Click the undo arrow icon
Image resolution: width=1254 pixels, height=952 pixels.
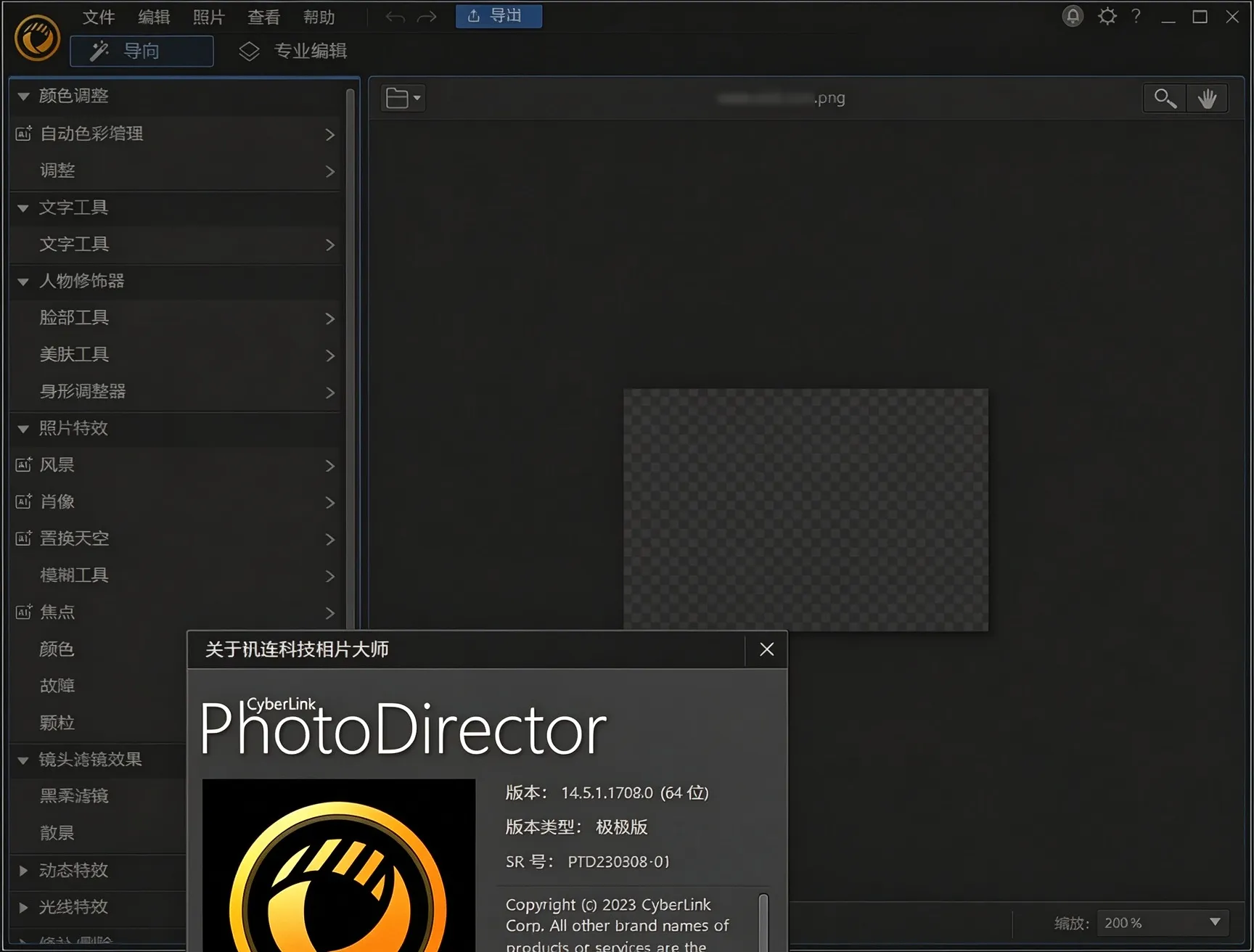395,17
